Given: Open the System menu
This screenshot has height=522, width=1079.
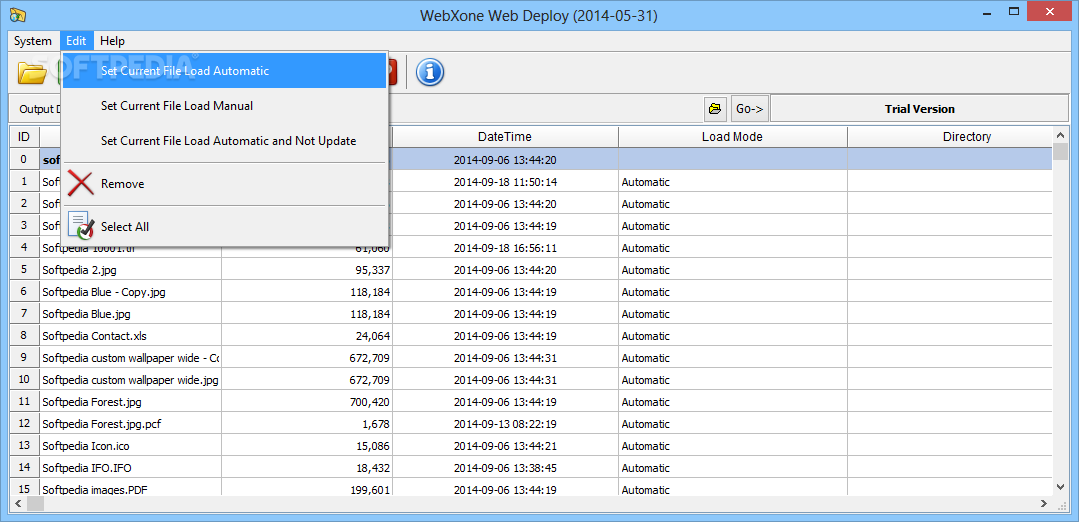Looking at the screenshot, I should pyautogui.click(x=32, y=41).
